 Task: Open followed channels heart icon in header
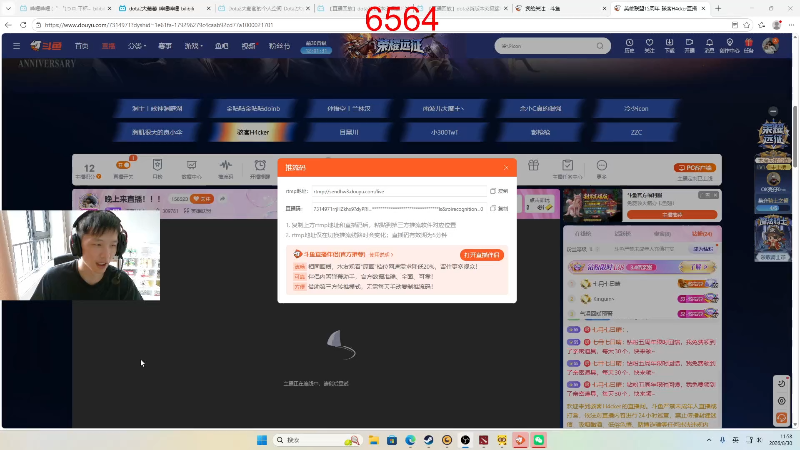point(649,45)
